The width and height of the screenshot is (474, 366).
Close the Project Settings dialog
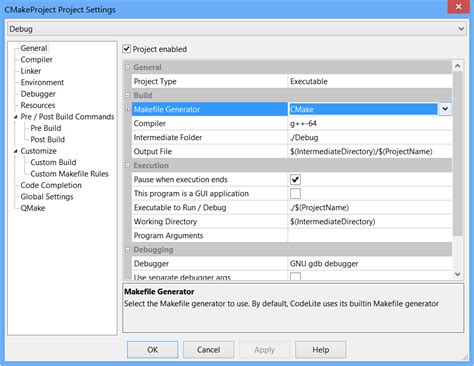tap(458, 7)
